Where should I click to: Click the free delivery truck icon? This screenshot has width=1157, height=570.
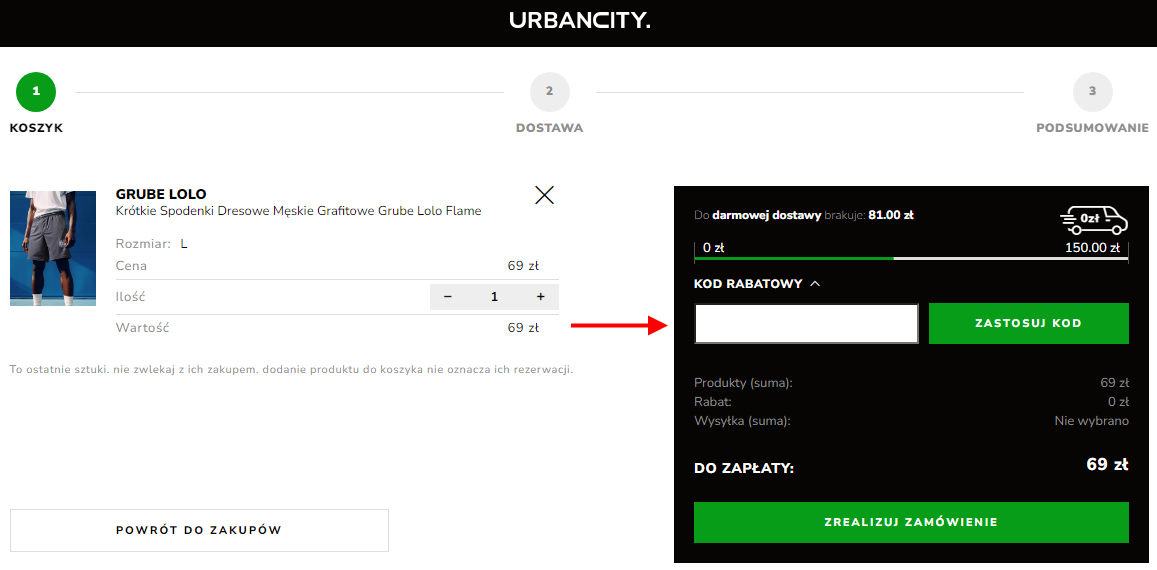point(1094,219)
